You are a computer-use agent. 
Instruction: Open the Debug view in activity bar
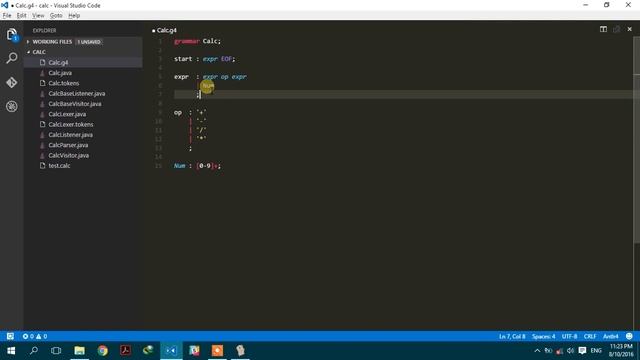tap(12, 107)
